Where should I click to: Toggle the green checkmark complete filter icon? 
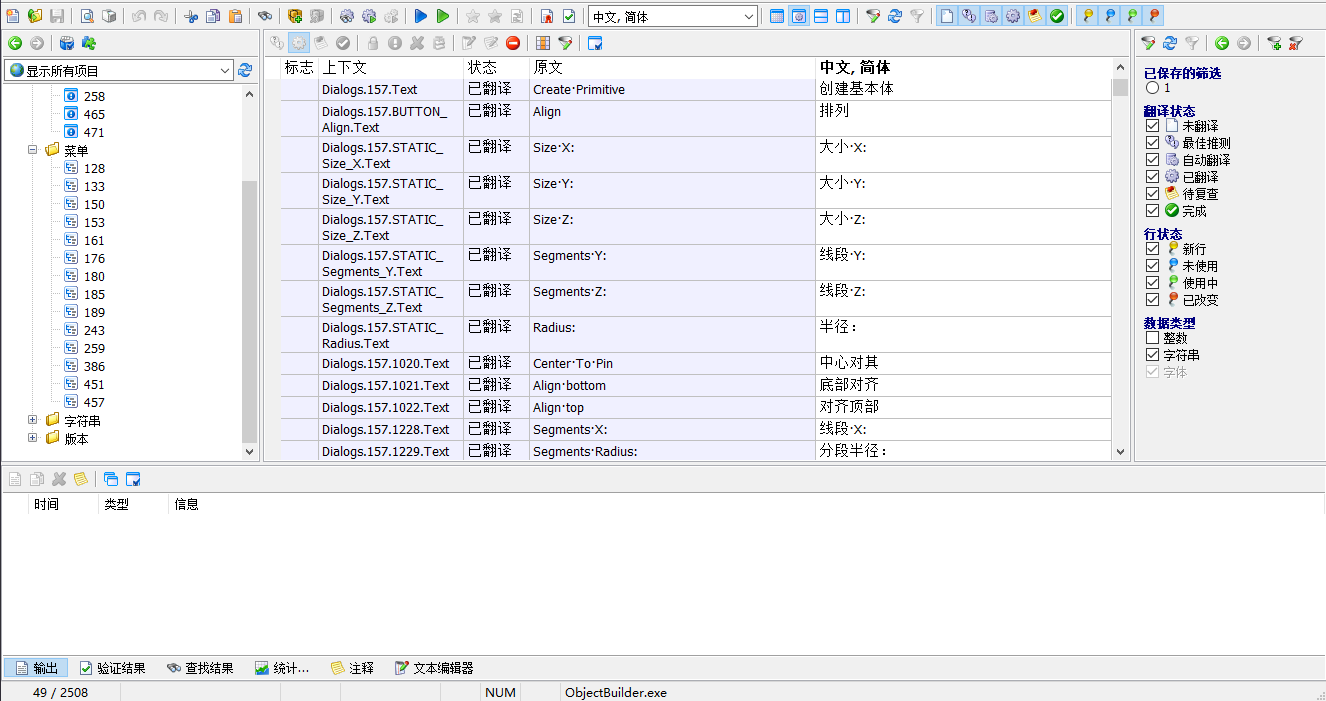click(1057, 16)
